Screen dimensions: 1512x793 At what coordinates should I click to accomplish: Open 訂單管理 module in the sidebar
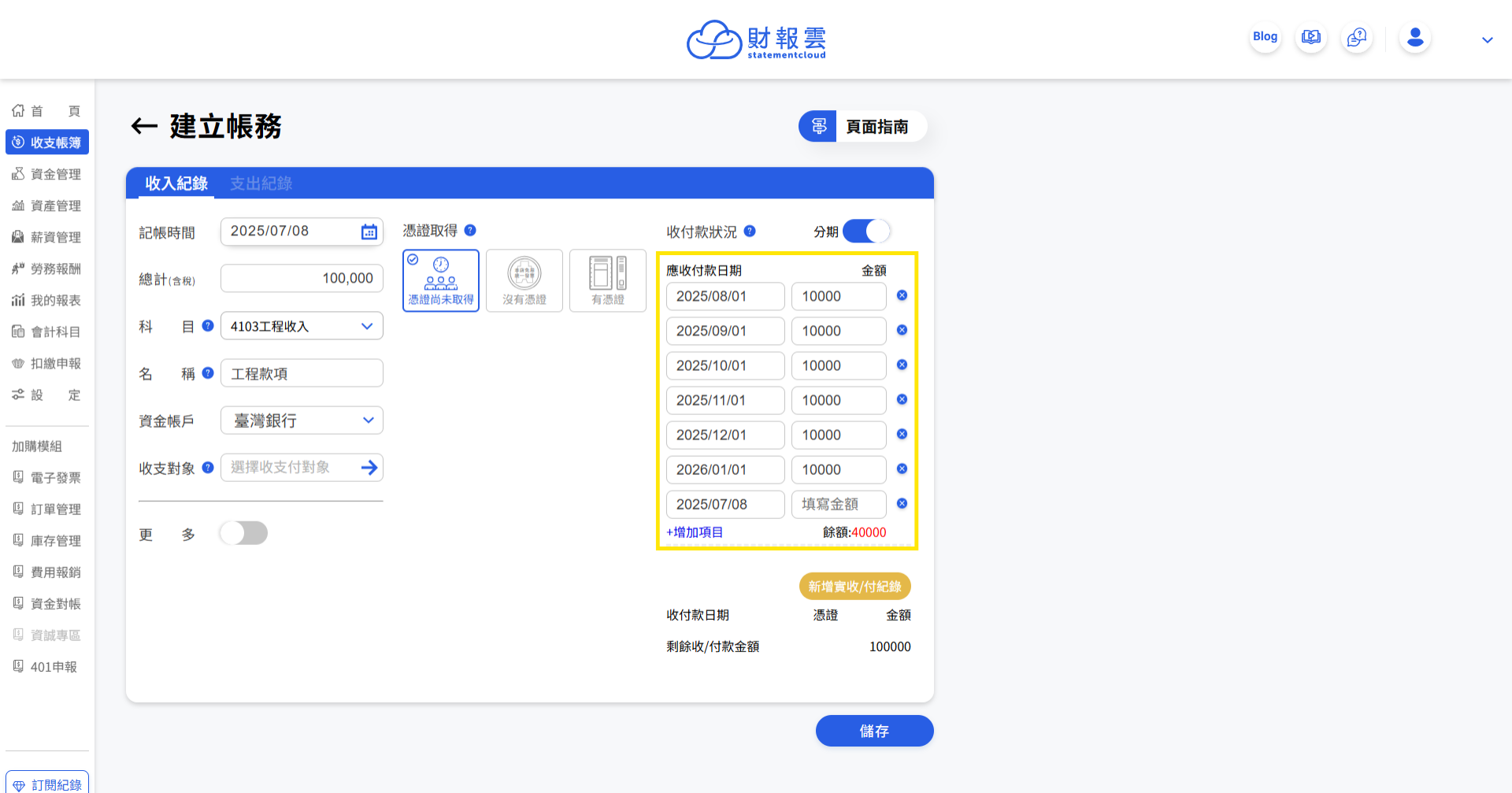tap(46, 509)
